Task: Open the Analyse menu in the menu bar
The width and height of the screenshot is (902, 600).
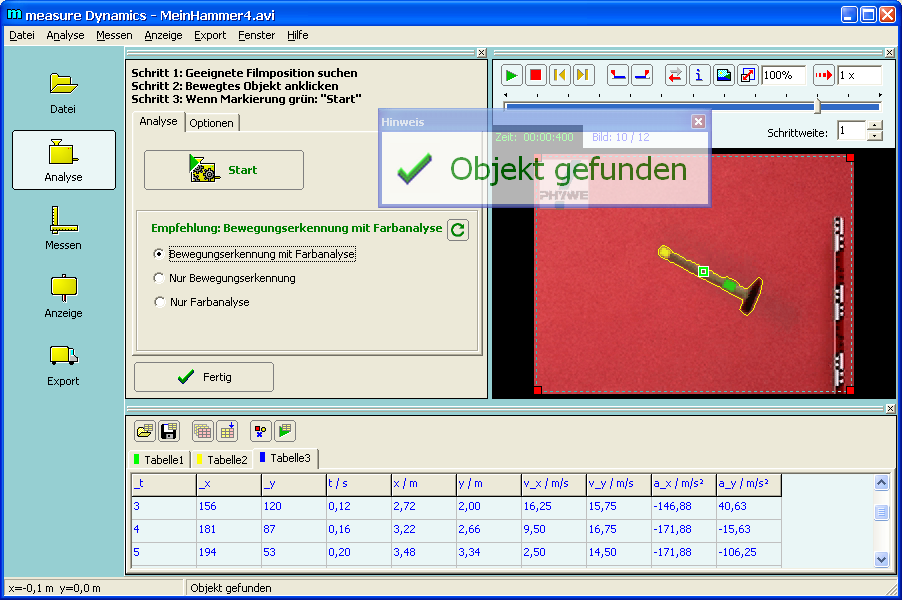Action: coord(65,35)
